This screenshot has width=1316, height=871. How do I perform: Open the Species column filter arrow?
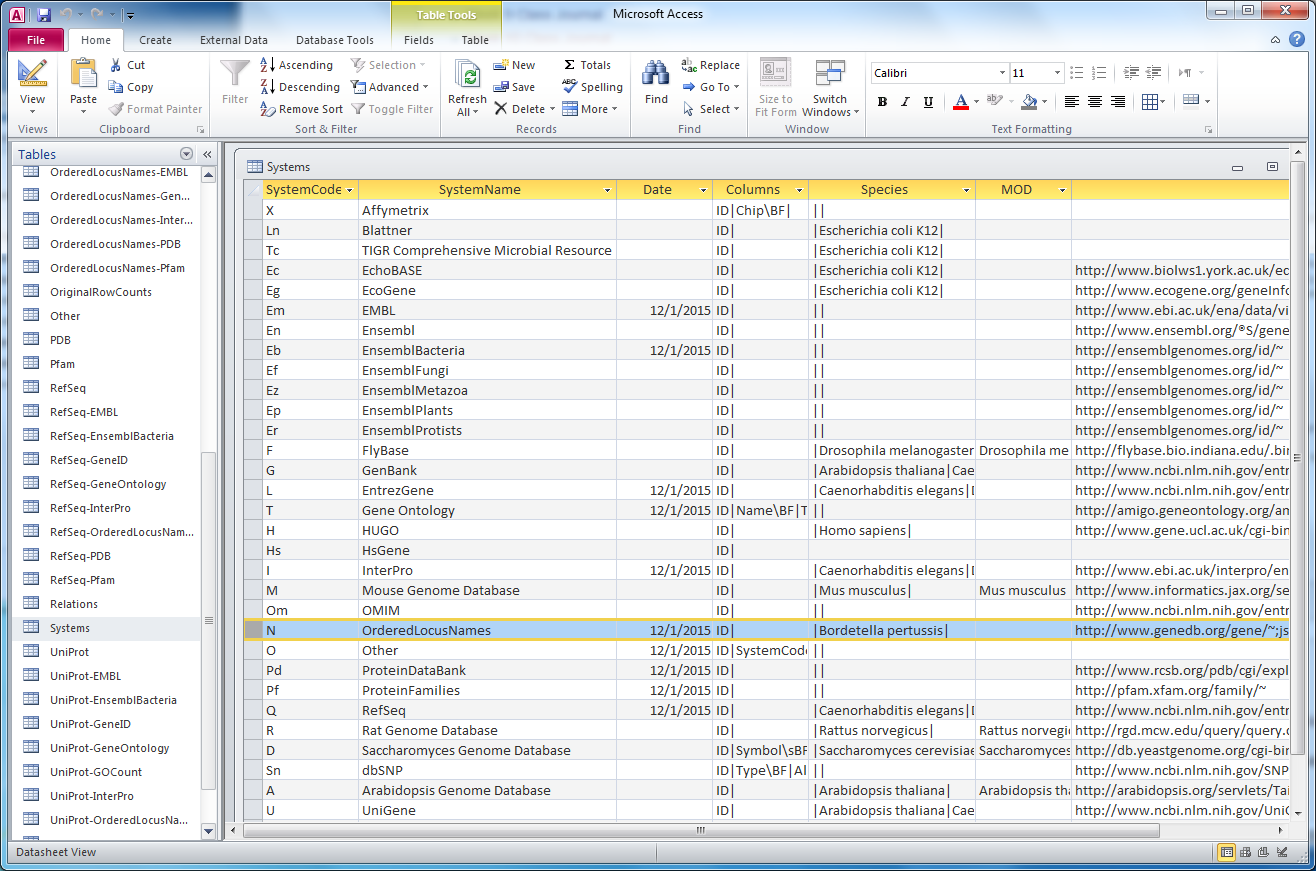pos(967,190)
